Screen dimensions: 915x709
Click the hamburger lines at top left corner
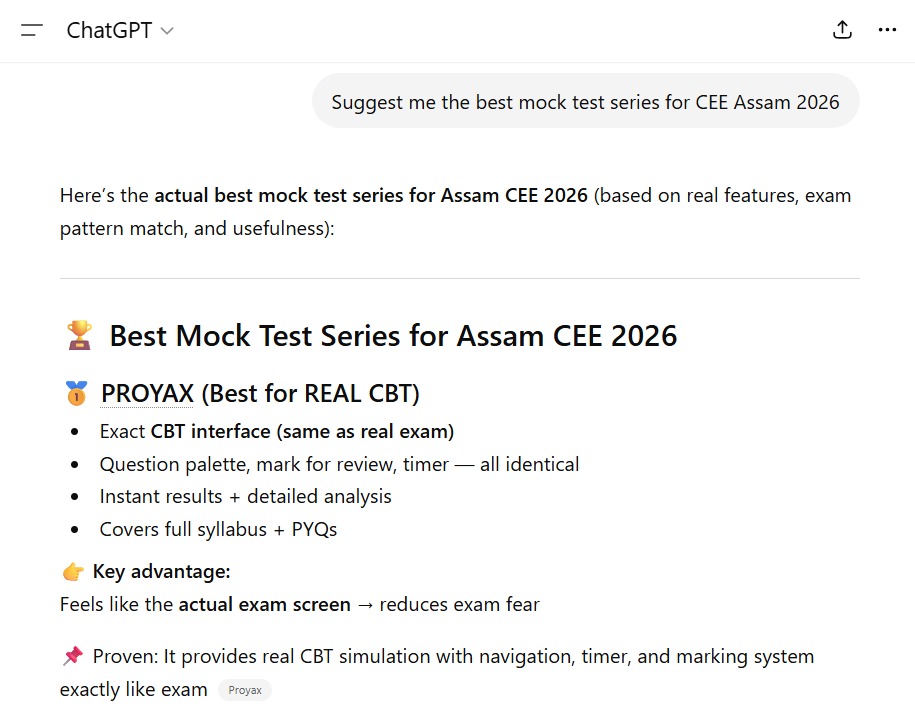(31, 30)
